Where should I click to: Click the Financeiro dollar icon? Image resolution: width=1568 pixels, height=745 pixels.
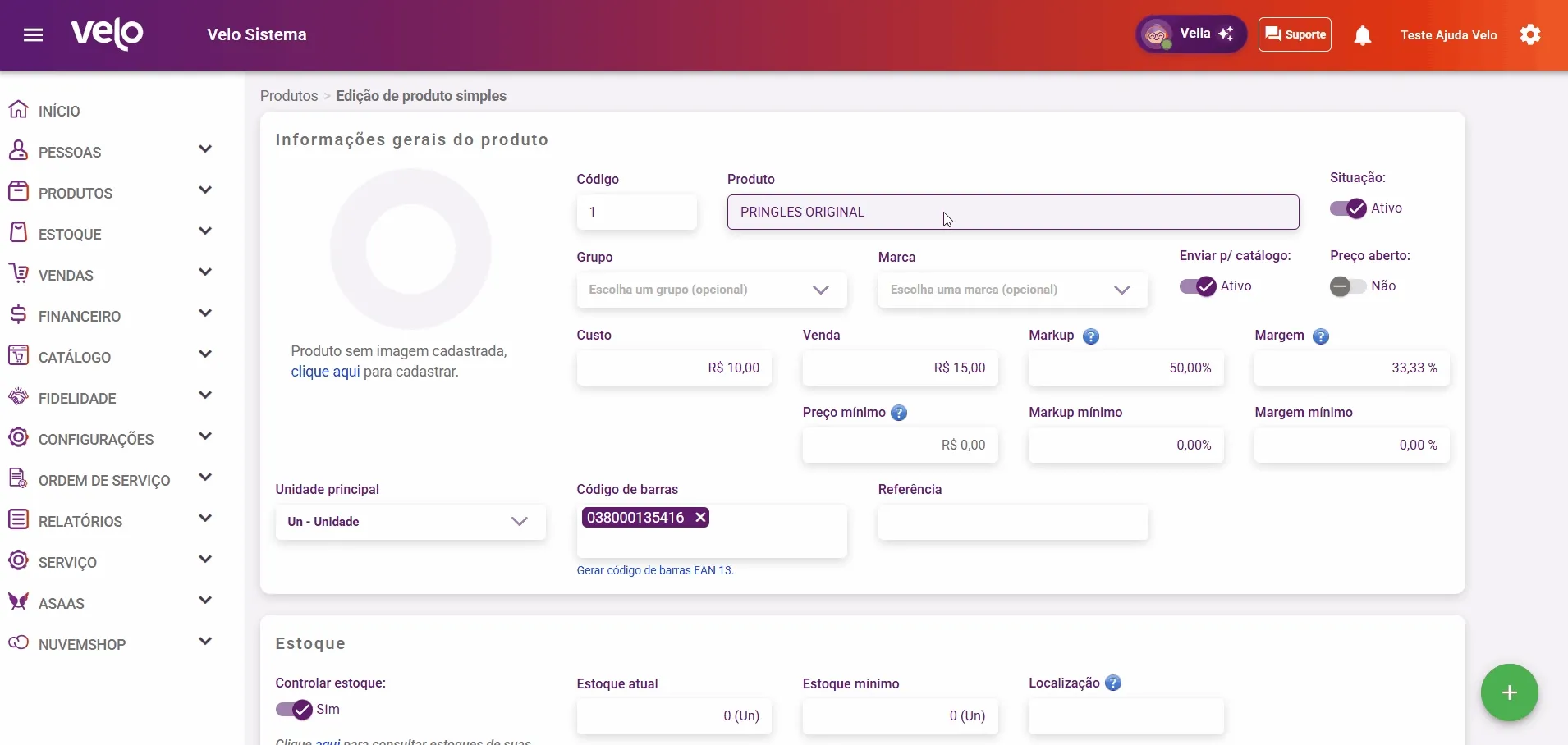tap(18, 315)
